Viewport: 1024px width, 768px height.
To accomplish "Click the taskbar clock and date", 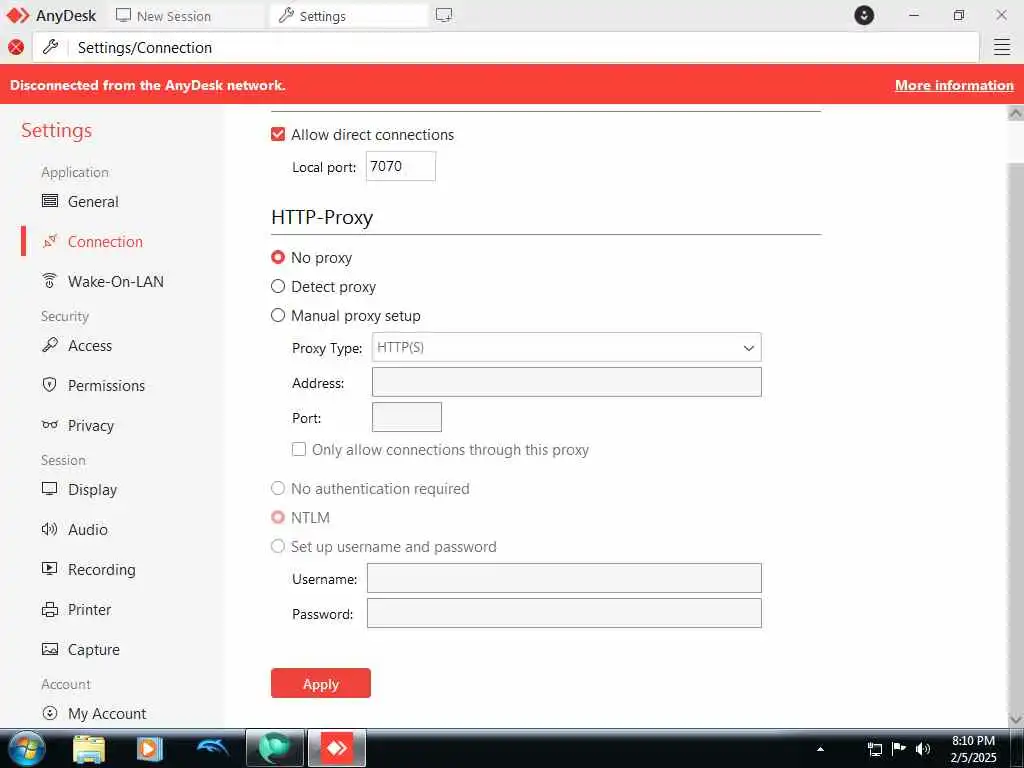I will click(973, 748).
